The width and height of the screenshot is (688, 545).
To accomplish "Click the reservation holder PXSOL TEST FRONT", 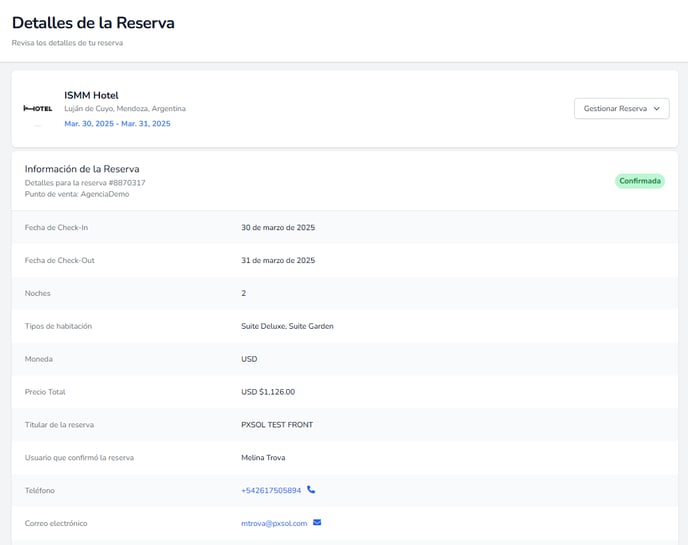I will 277,425.
